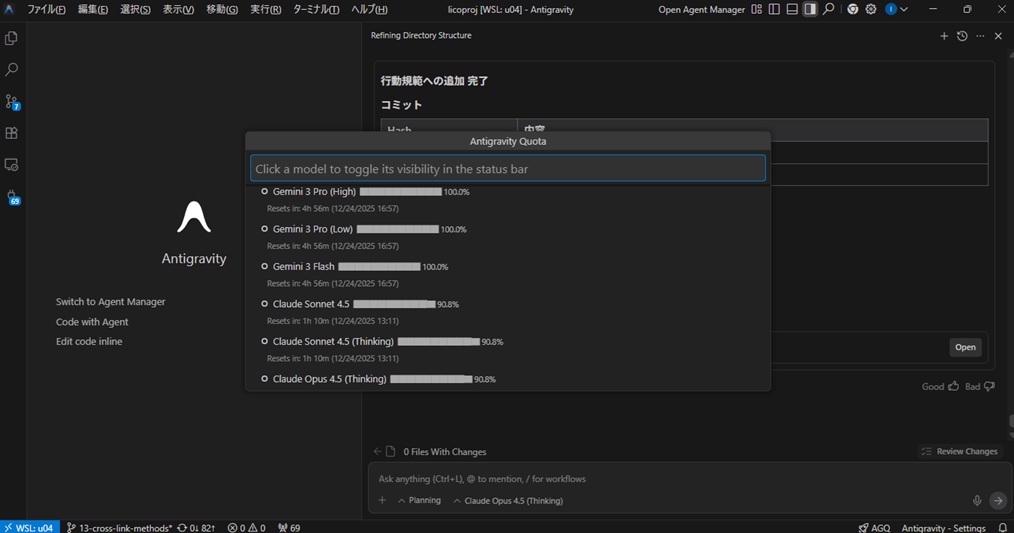Open the Extensions view in activity bar
The height and width of the screenshot is (533, 1014).
12,133
